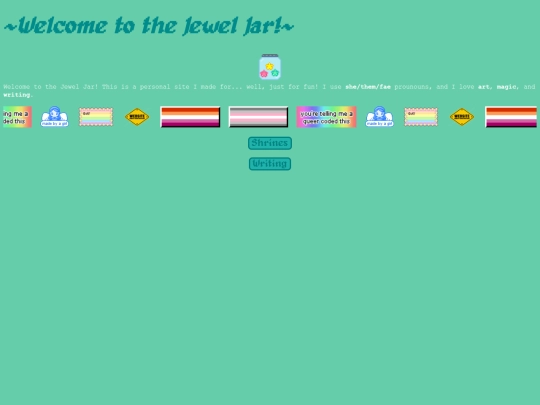Click the jewel jar pixel icon
The height and width of the screenshot is (405, 540).
point(270,66)
